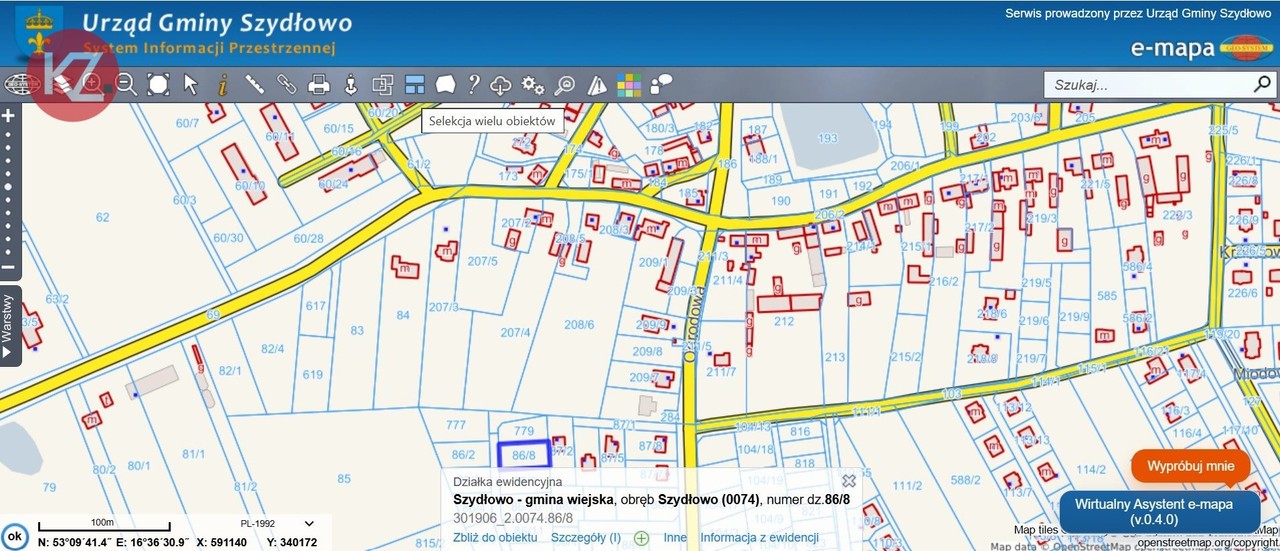Click parcel label 779 on map
Image resolution: width=1280 pixels, height=551 pixels.
click(523, 430)
